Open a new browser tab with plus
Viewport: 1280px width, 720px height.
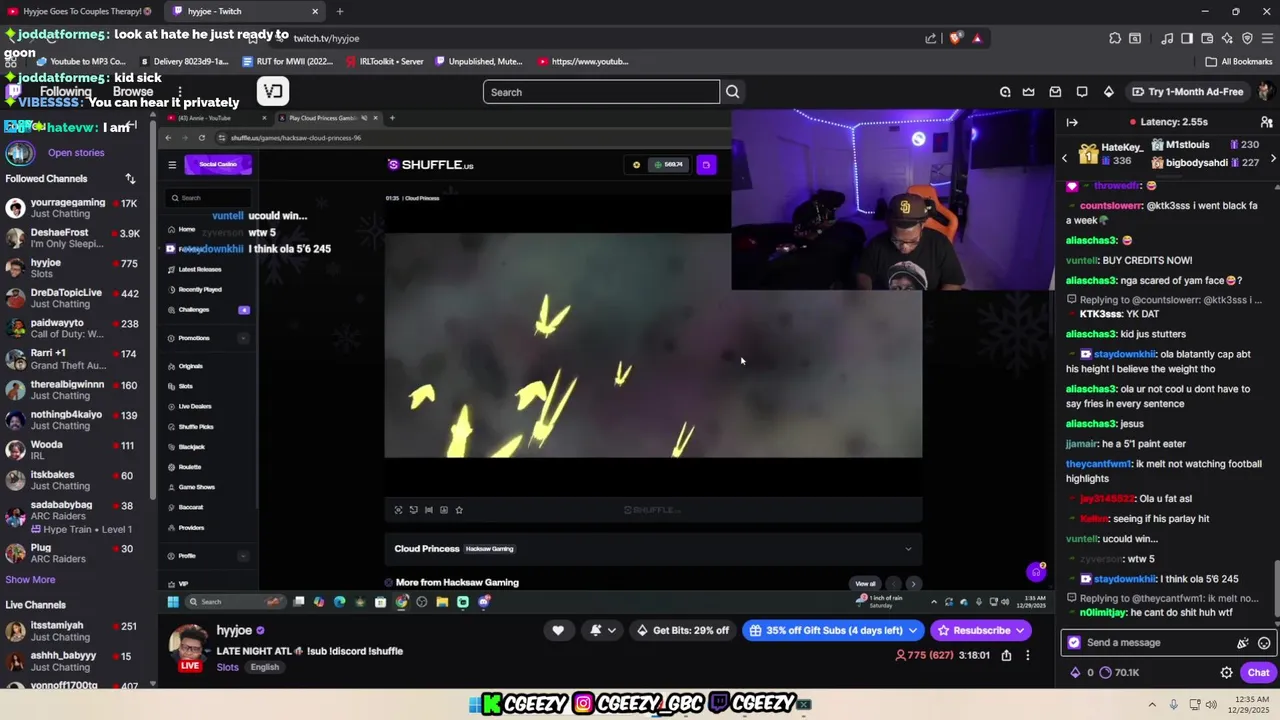(340, 11)
